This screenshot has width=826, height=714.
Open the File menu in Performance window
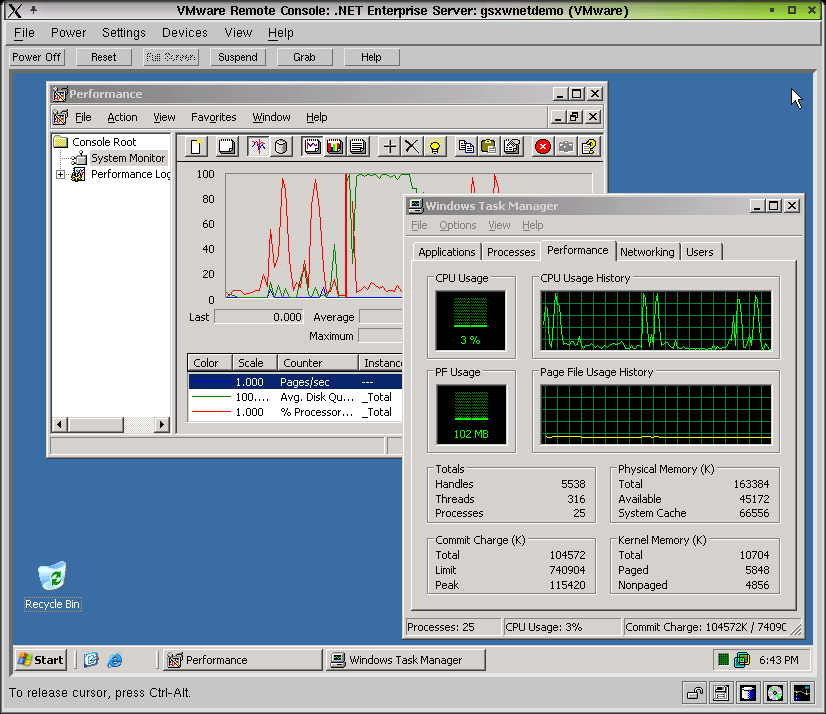tap(83, 117)
